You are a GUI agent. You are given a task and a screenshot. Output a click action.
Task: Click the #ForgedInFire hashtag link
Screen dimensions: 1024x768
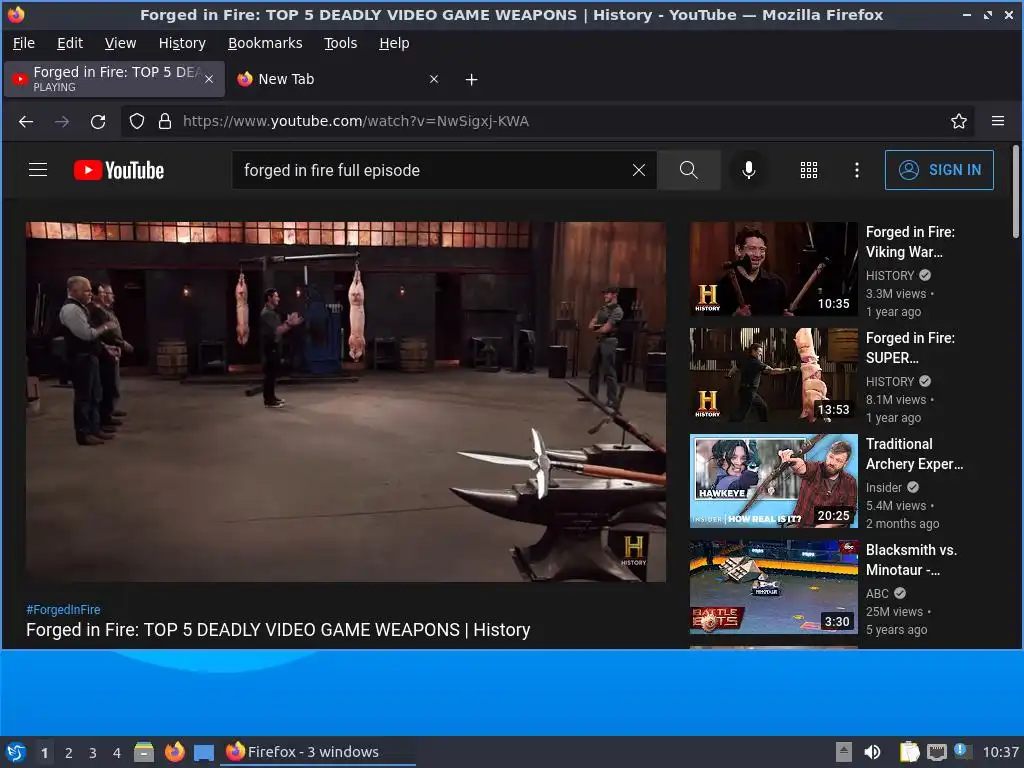point(63,609)
